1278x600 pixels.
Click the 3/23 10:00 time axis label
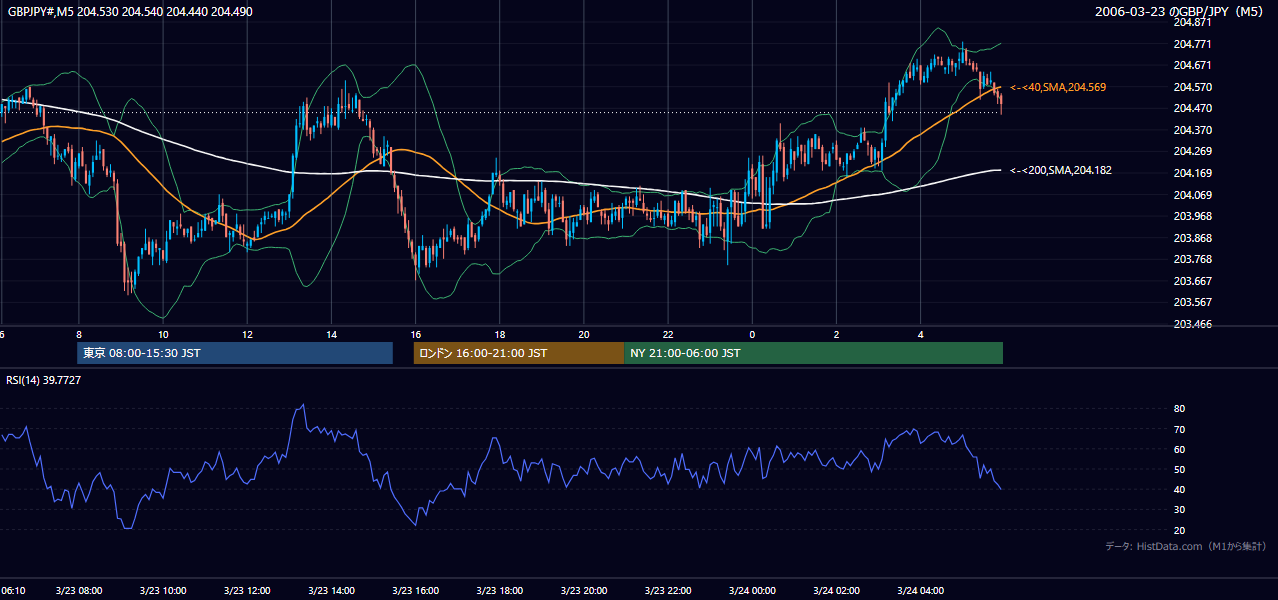pos(163,591)
